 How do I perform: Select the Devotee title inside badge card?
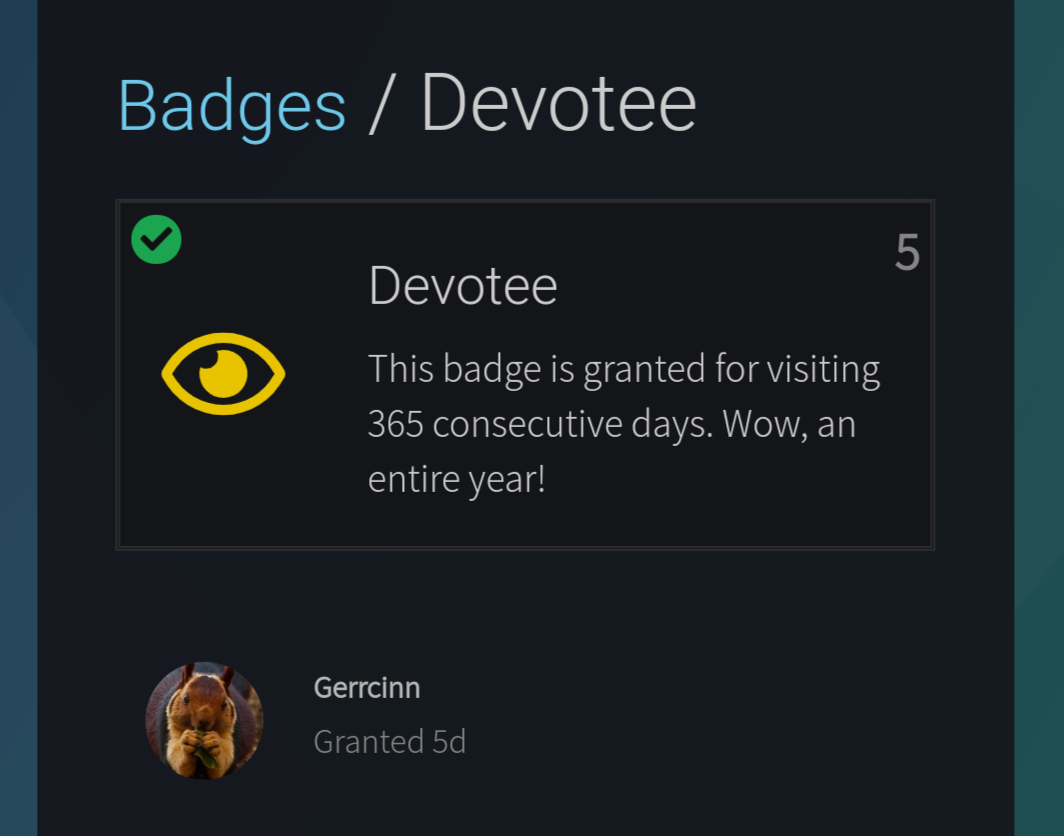pos(462,286)
